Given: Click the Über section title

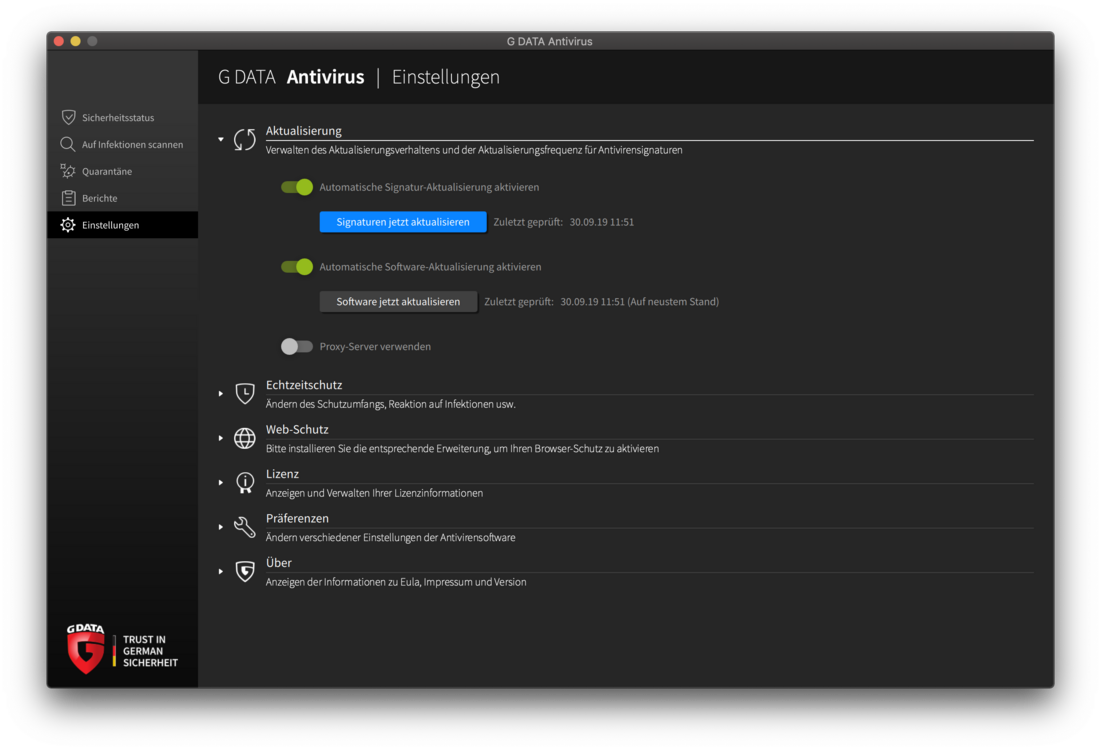Looking at the screenshot, I should tap(279, 562).
